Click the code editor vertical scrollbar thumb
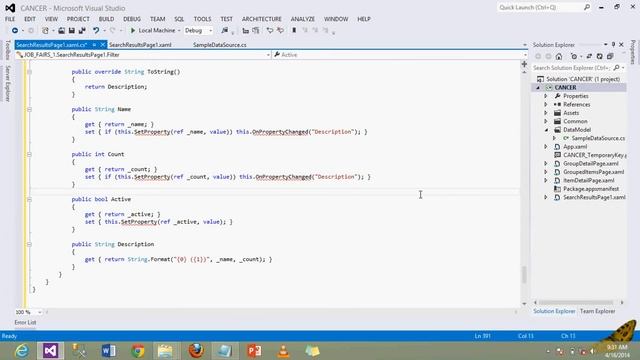This screenshot has height=360, width=640. point(524,274)
